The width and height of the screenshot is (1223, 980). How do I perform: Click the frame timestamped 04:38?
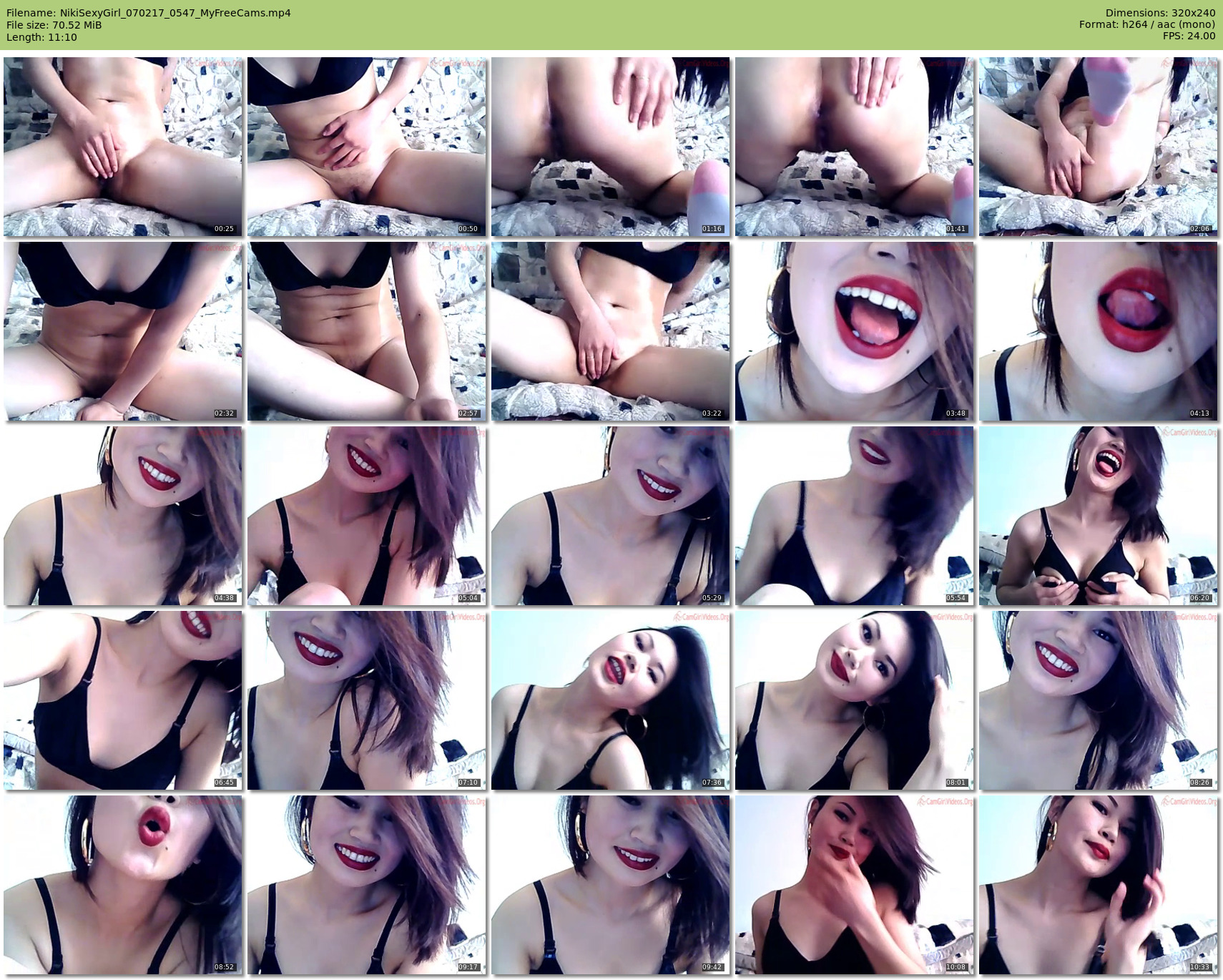coord(123,516)
